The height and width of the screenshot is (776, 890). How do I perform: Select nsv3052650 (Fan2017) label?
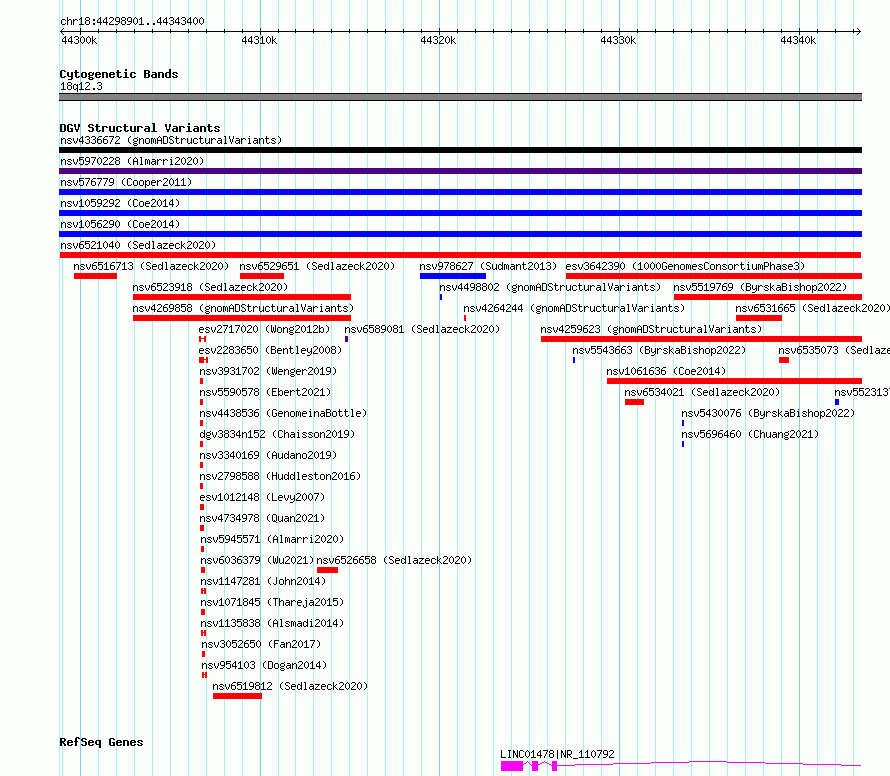click(261, 644)
